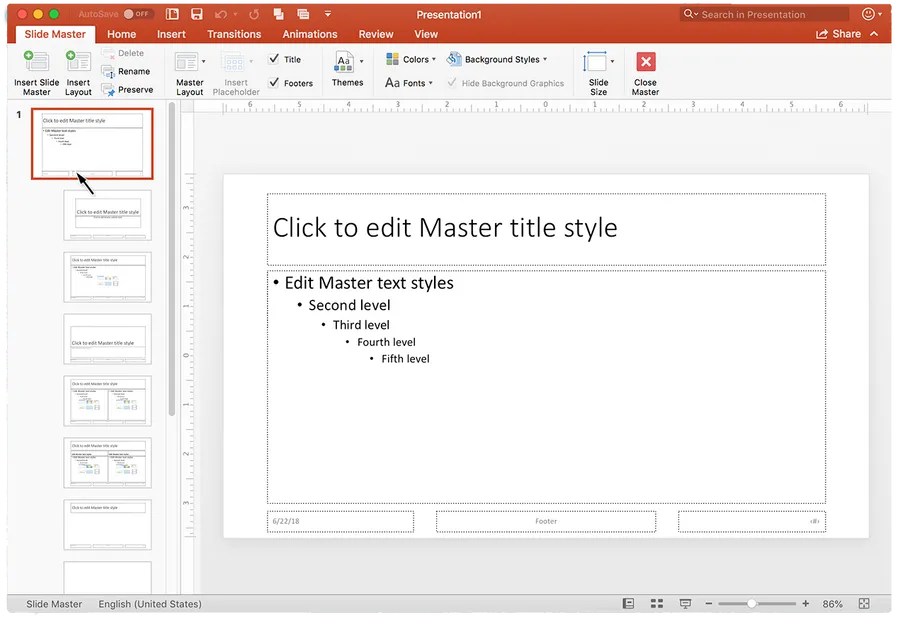Click the Redo icon
This screenshot has width=900, height=617.
pos(254,14)
